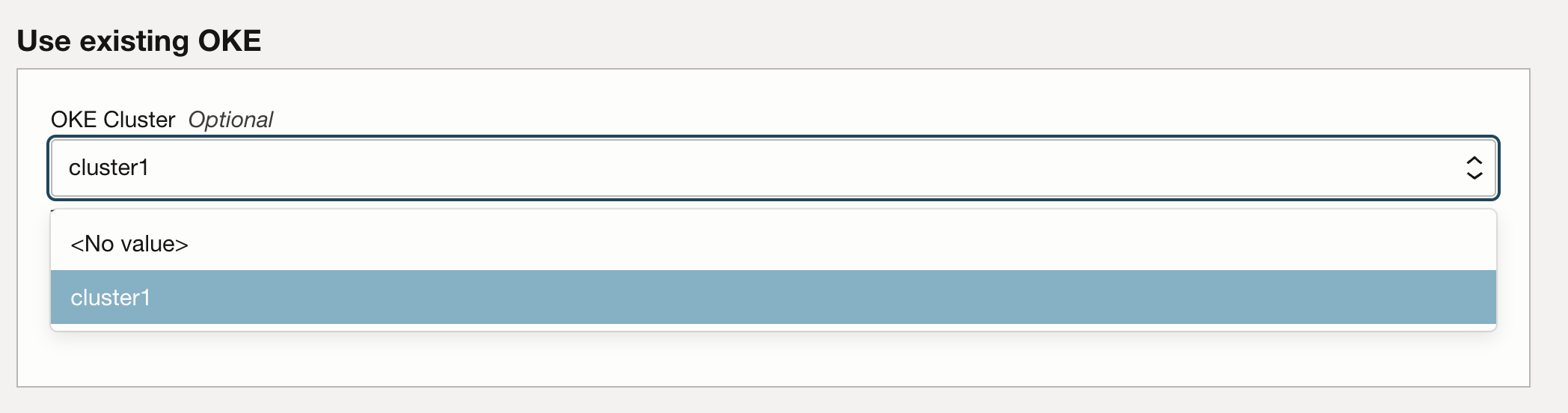Screen dimensions: 1568x413
Task: Click the selected cluster1 text in the field
Action: 109,168
